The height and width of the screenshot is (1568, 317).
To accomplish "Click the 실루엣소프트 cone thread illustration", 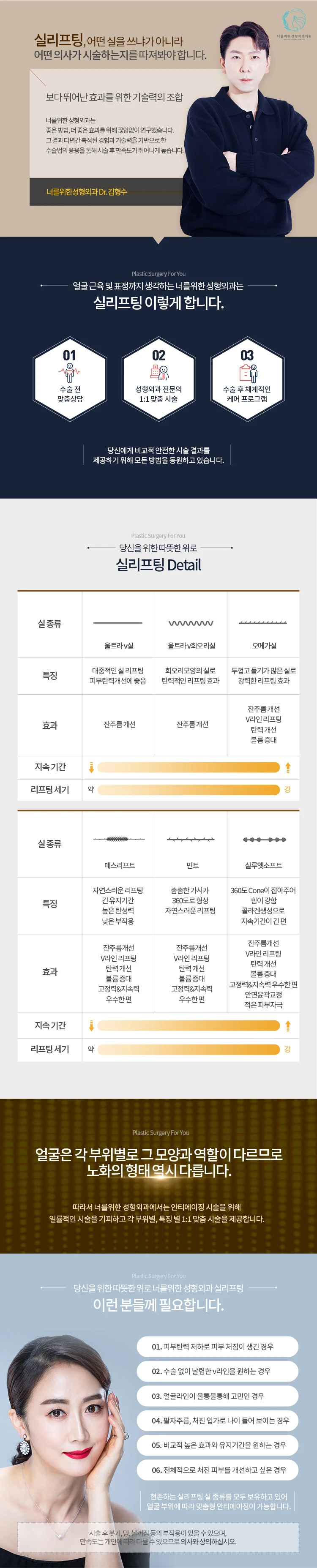I will (264, 840).
